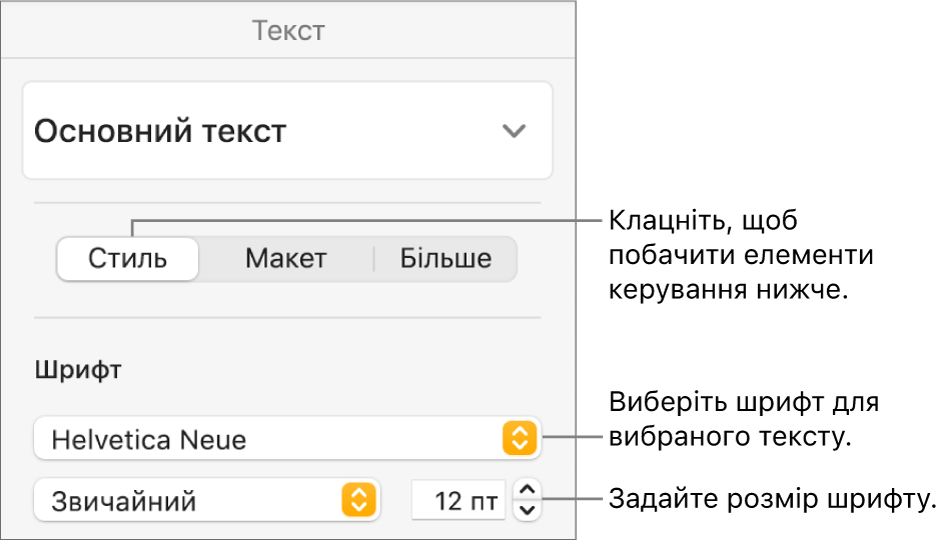Open the Helvetica Neue font popup
947x540 pixels.
pos(287,439)
